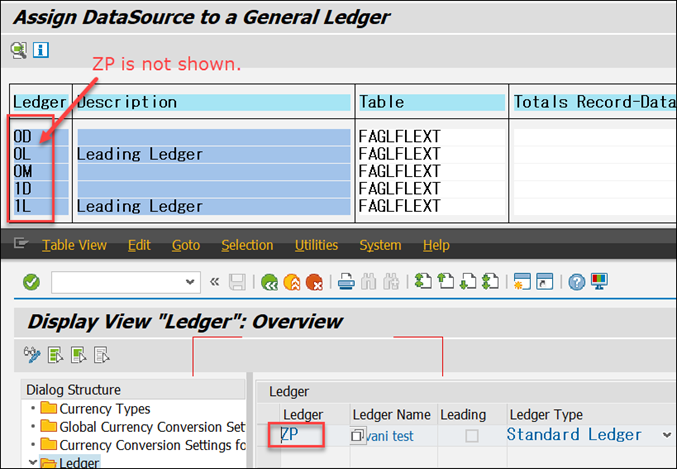The width and height of the screenshot is (677, 469).
Task: Collapse the command field with double-chevron
Action: click(x=214, y=282)
